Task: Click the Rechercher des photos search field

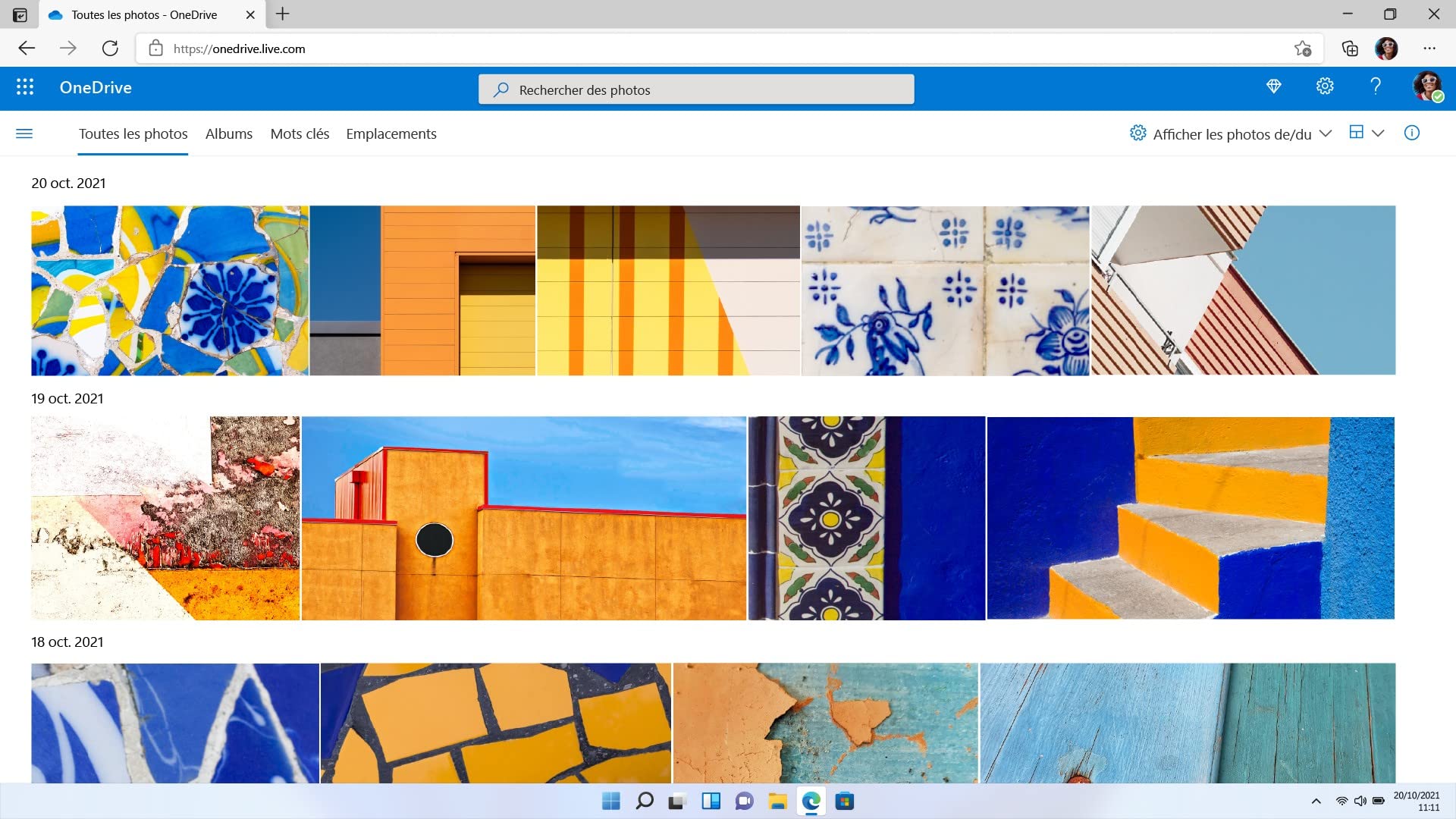Action: click(696, 89)
